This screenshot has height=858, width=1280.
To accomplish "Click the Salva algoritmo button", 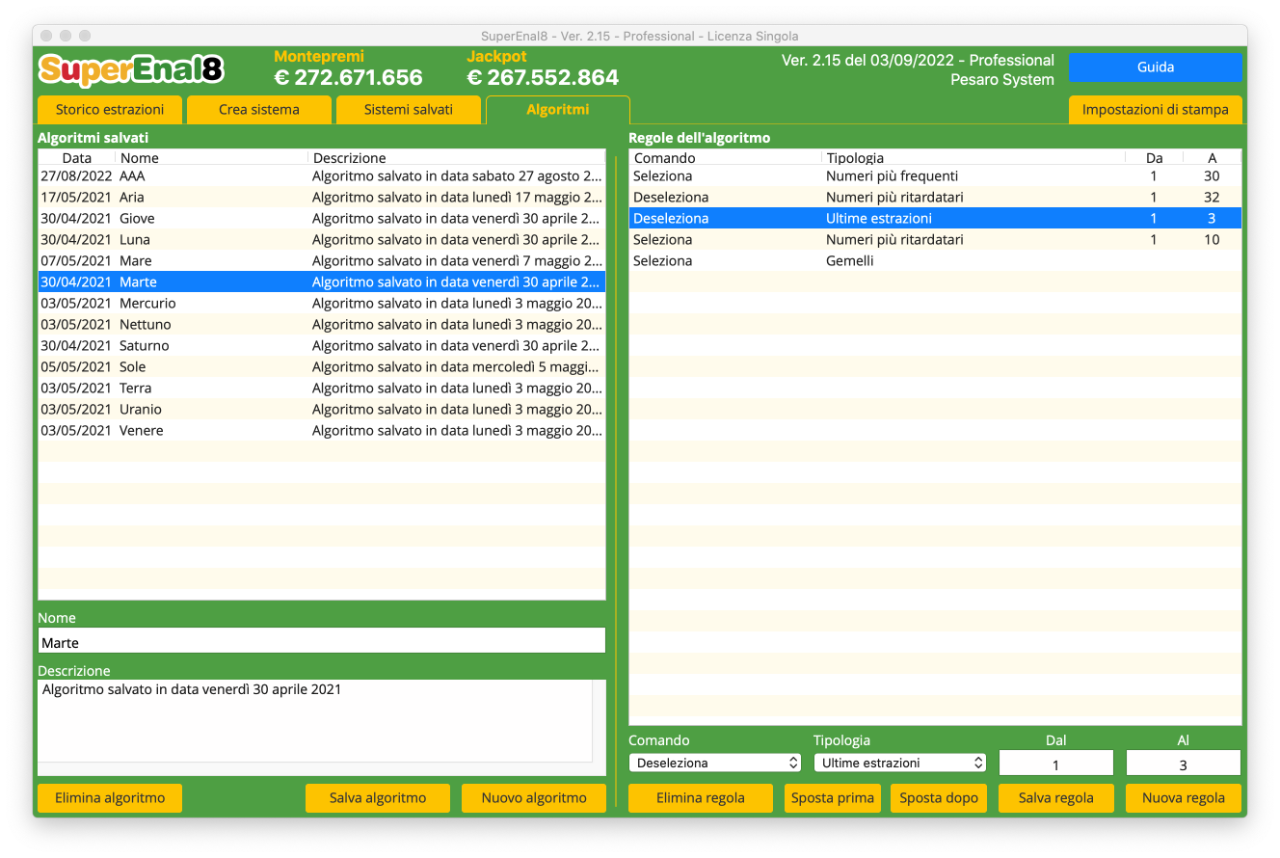I will pos(378,798).
